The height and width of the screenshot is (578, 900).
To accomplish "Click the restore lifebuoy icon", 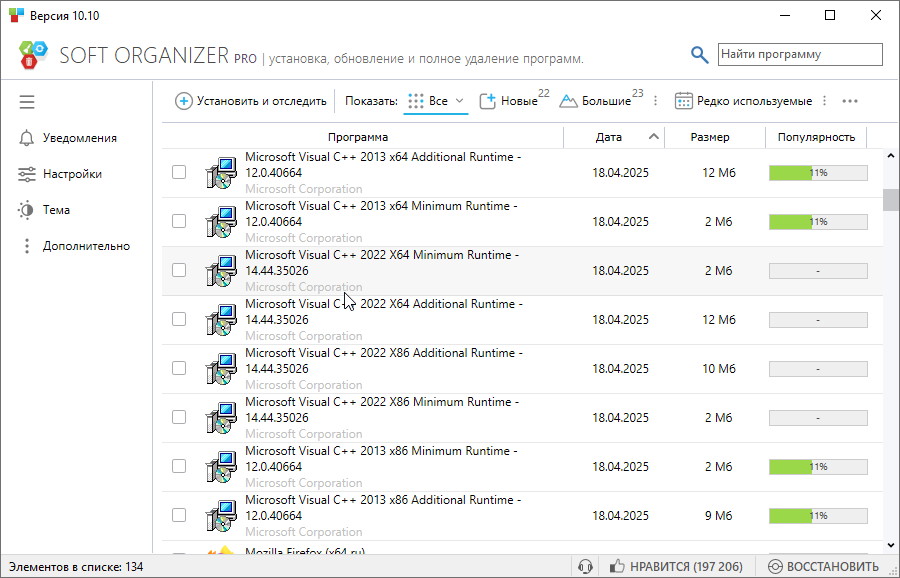I will 775,567.
